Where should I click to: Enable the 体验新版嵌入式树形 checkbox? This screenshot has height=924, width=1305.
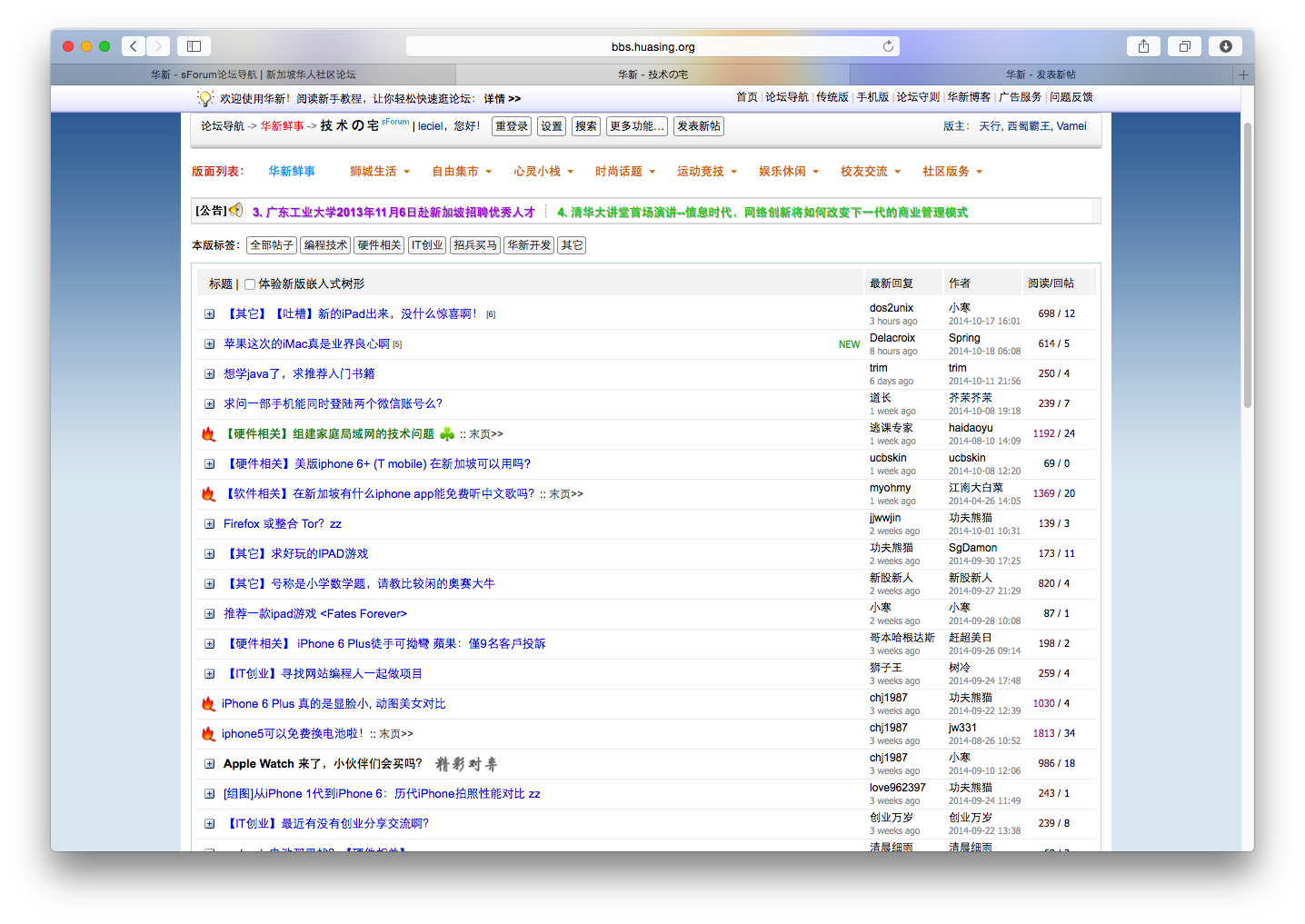(x=250, y=284)
